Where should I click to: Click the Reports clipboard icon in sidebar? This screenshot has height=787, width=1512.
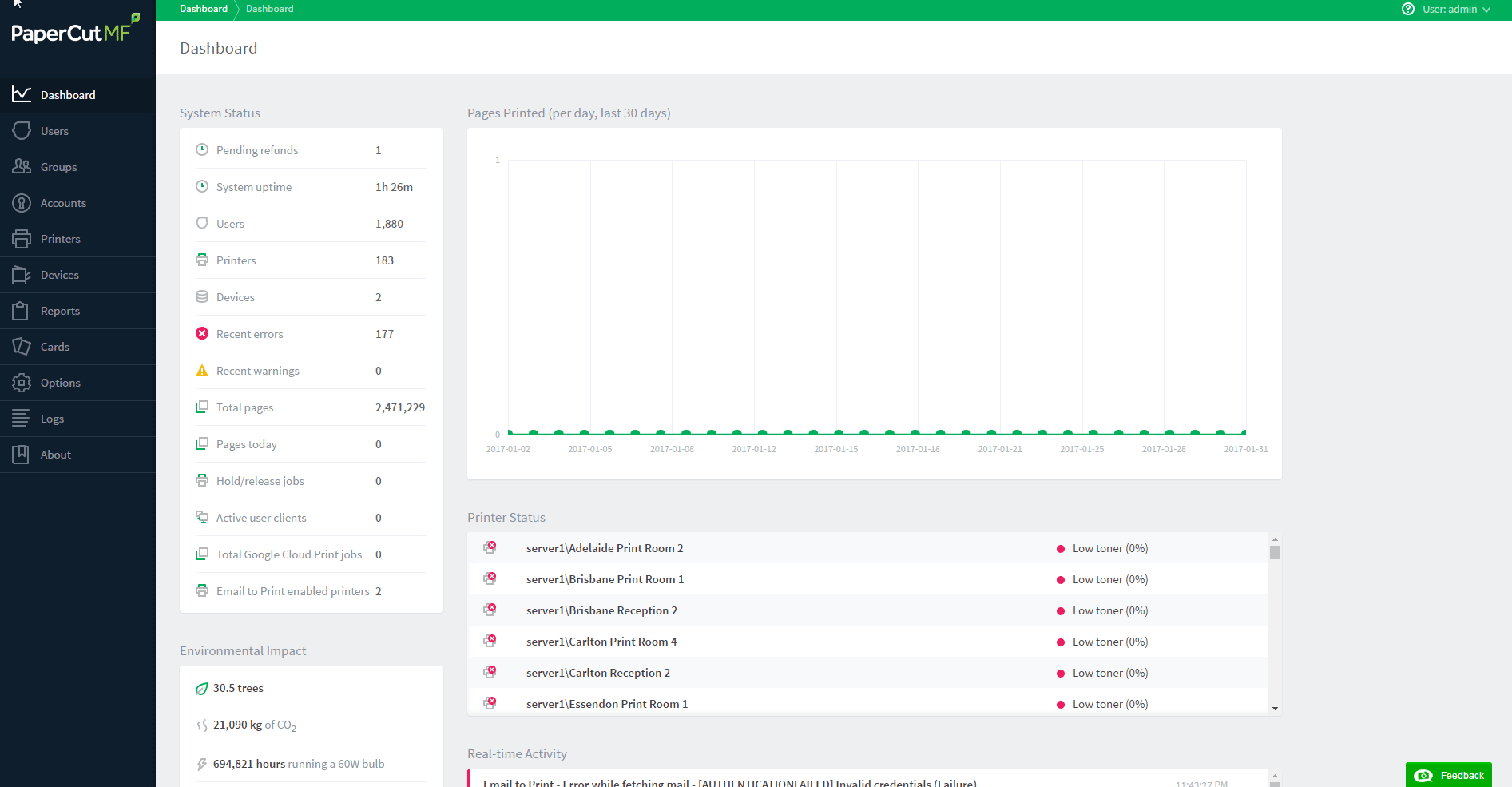pos(22,310)
